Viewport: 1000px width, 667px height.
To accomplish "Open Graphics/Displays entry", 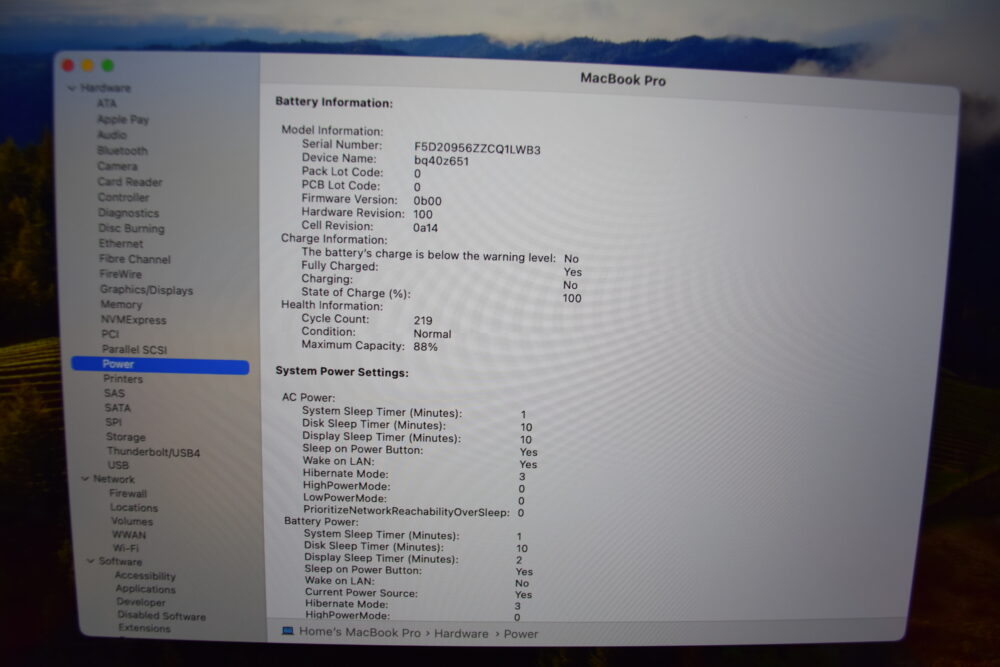I will [146, 290].
